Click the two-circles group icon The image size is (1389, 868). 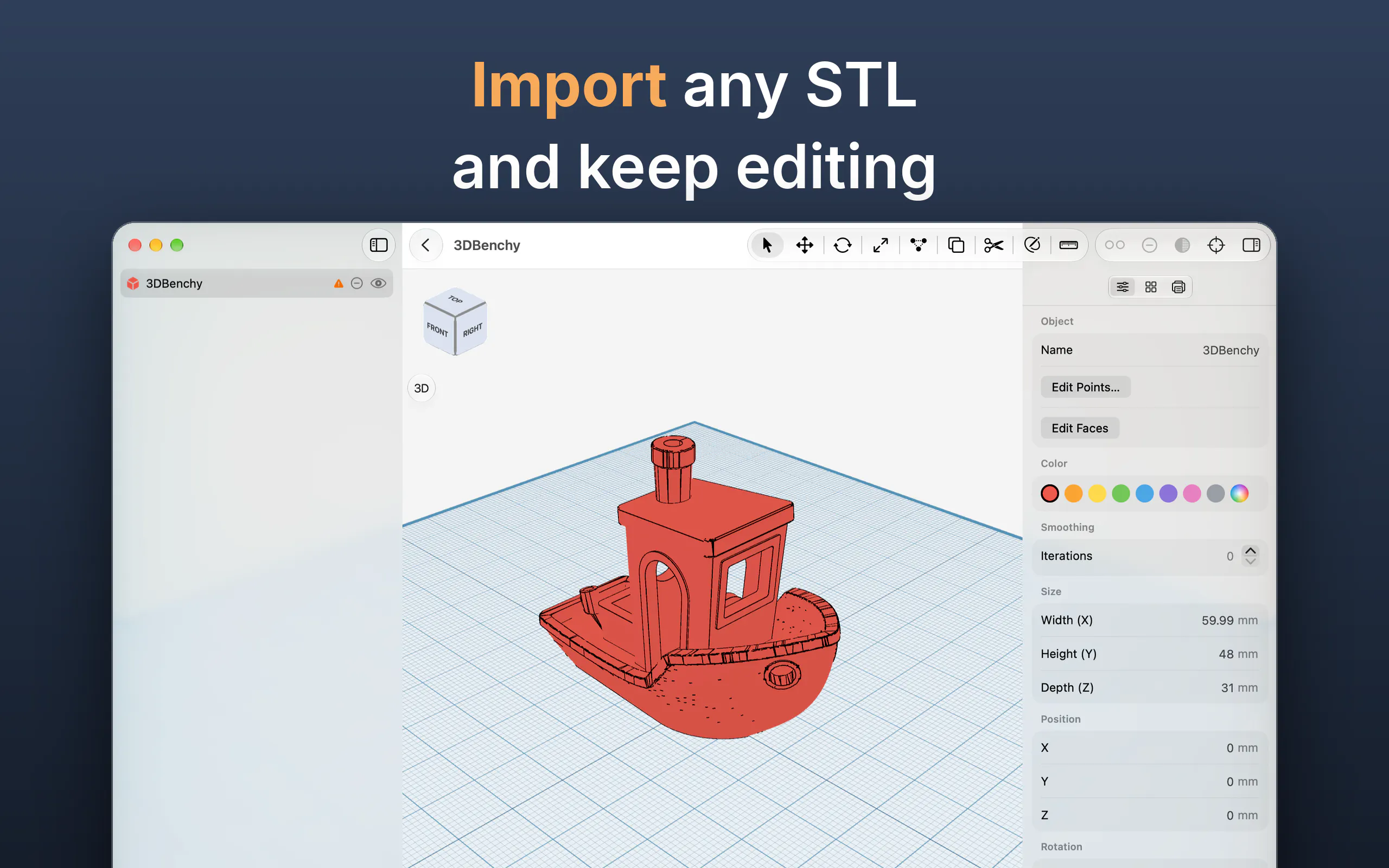pos(1114,245)
